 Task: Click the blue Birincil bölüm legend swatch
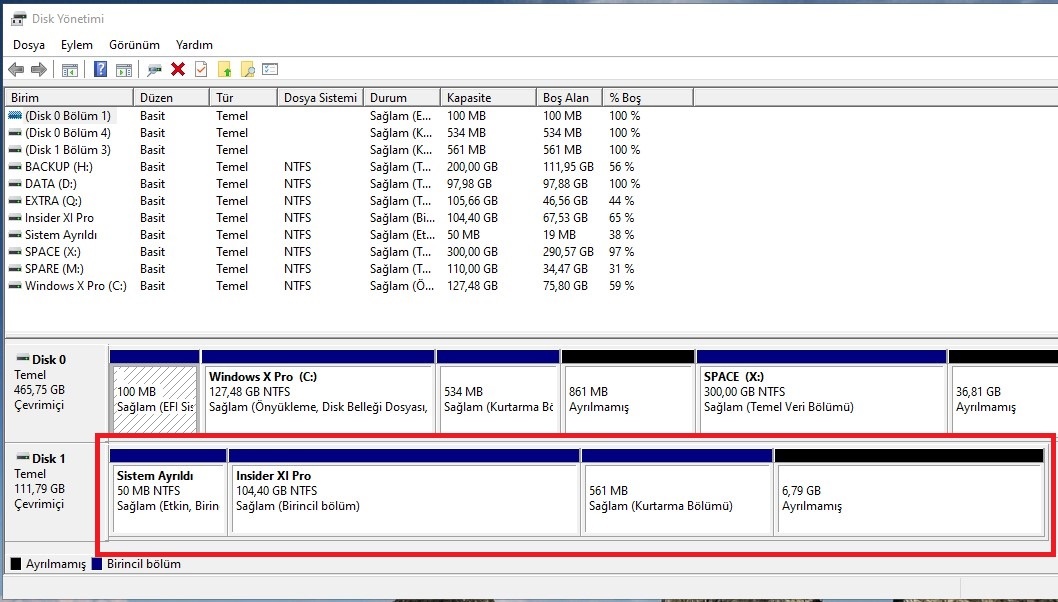click(x=96, y=564)
